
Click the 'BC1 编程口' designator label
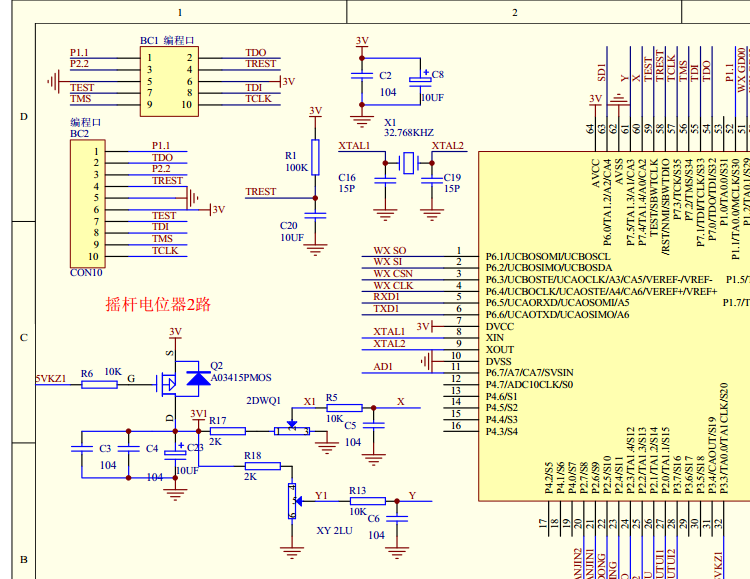coord(167,41)
